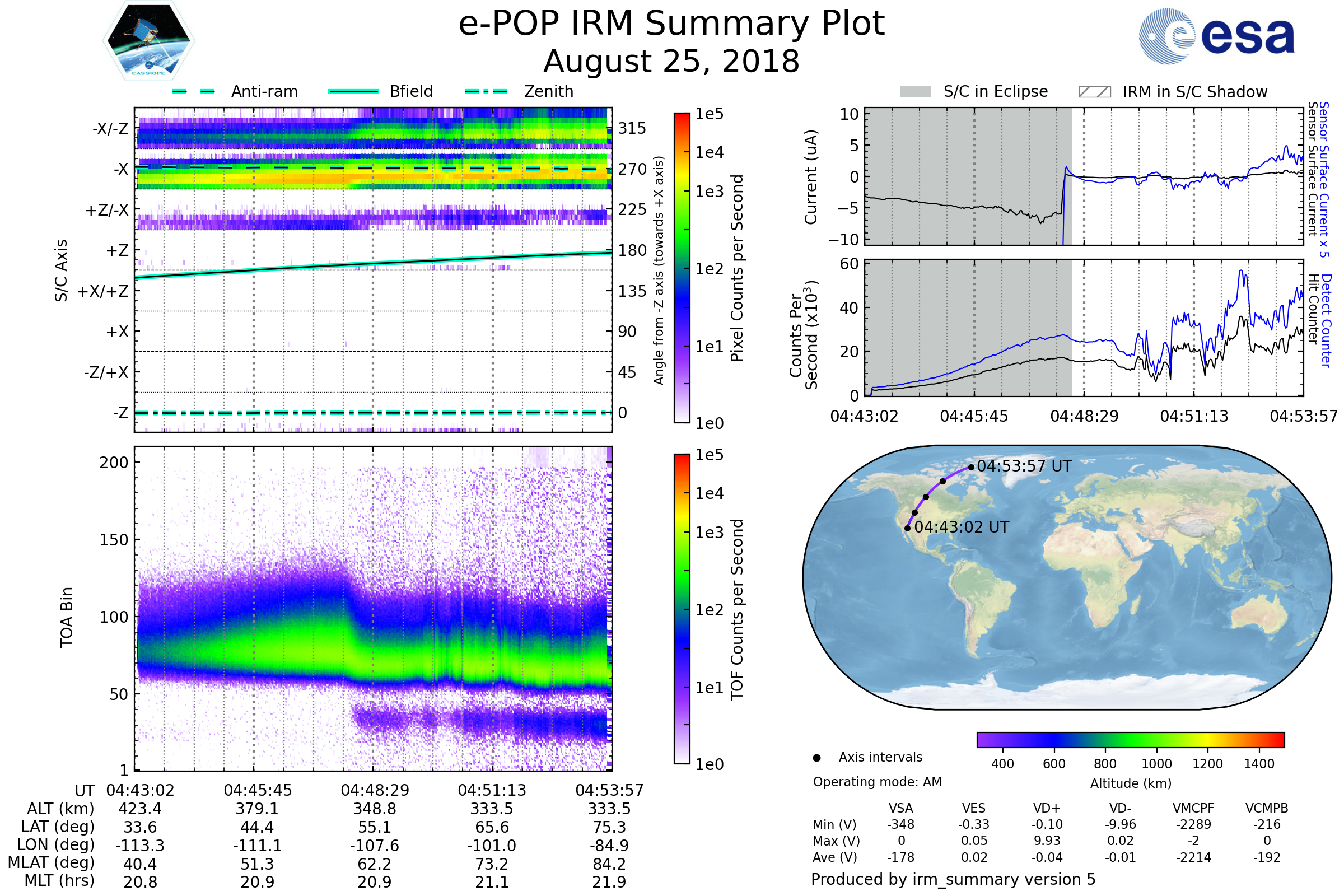This screenshot has height=896, width=1344.
Task: Click the Pixel Counts per Second colorbar
Action: [682, 268]
